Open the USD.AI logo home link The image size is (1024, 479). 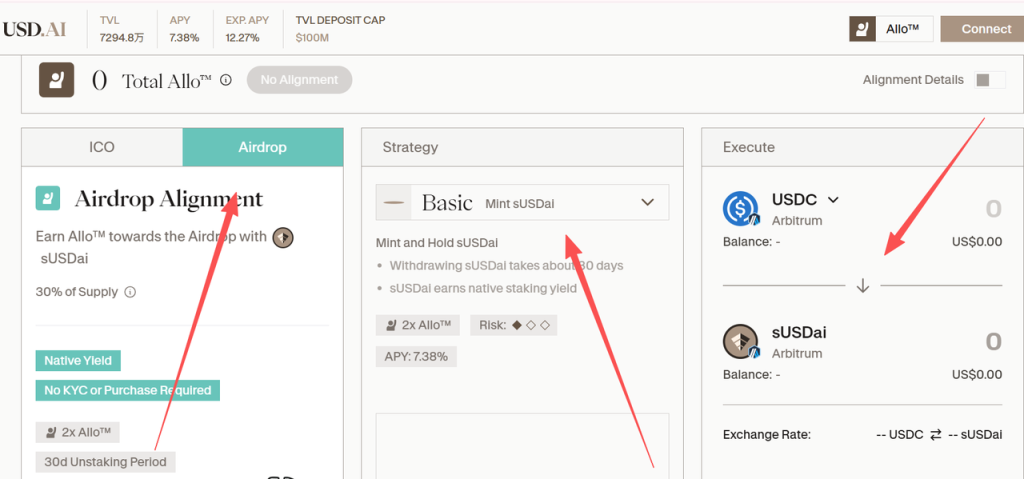tap(35, 29)
